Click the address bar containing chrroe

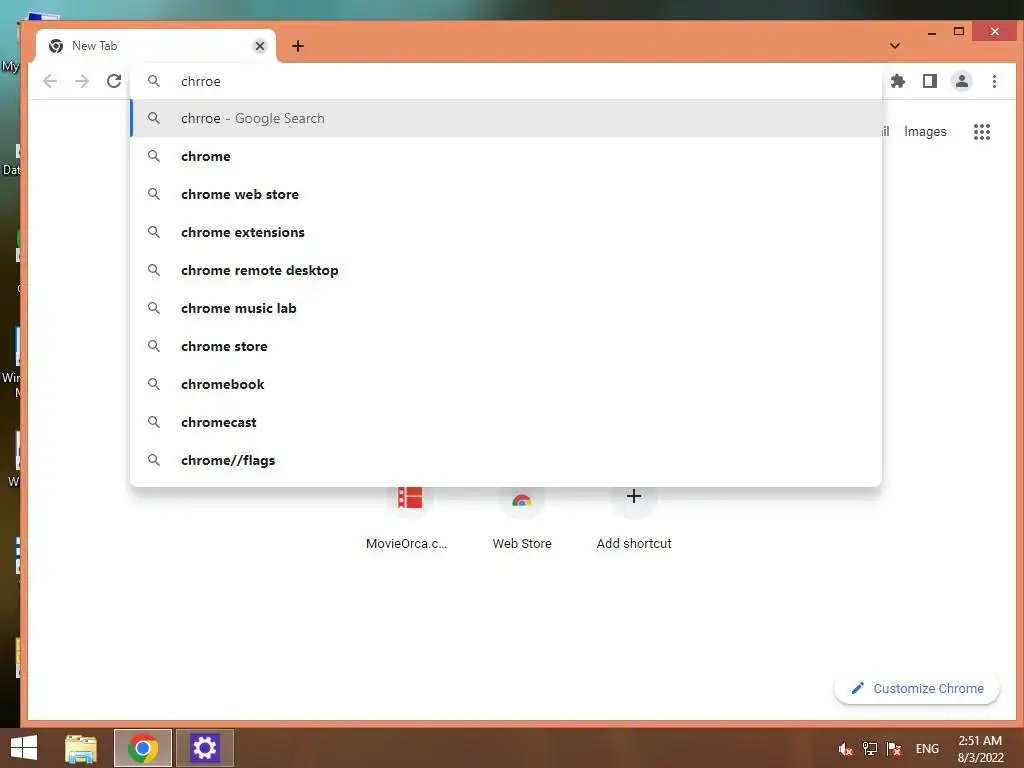click(x=506, y=81)
